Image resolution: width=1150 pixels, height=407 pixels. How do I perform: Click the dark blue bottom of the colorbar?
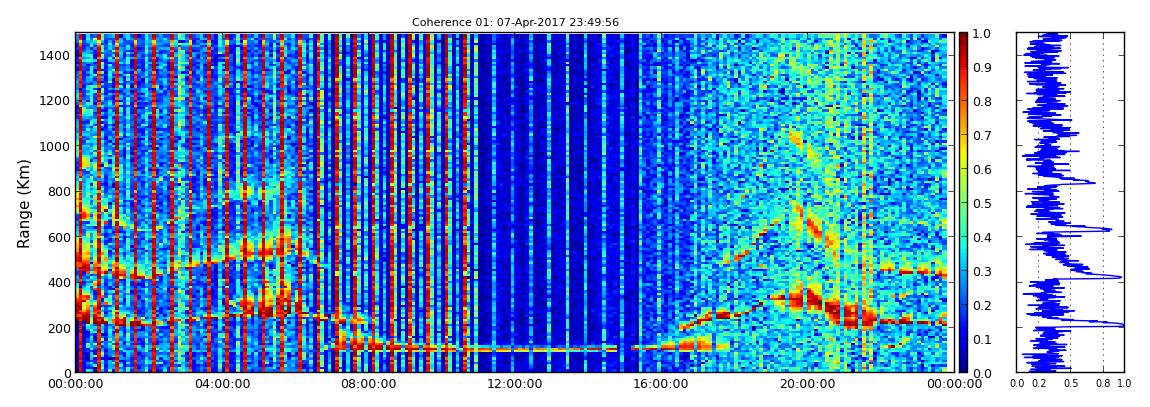pyautogui.click(x=963, y=367)
